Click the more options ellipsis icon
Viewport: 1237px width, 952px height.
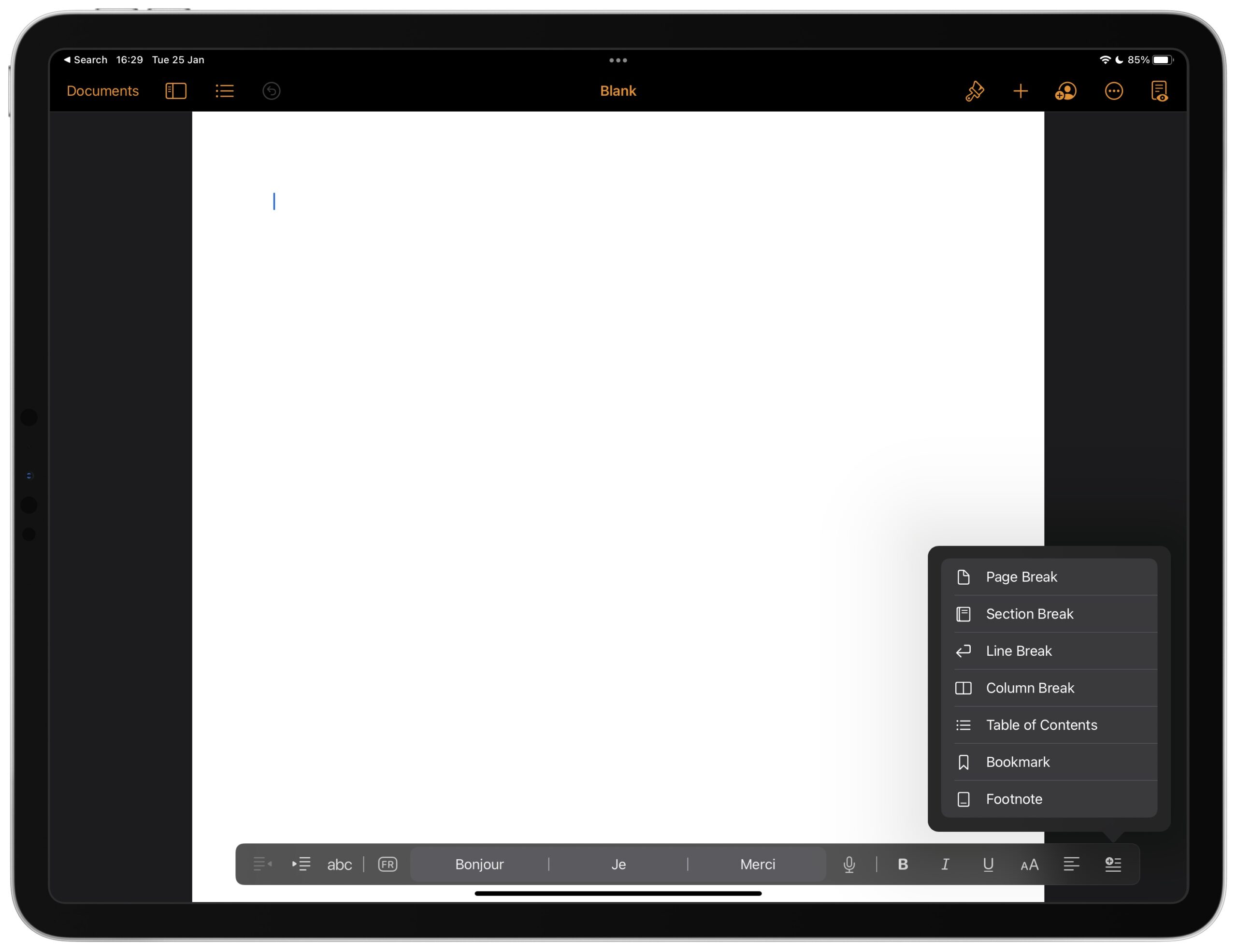(x=1113, y=91)
